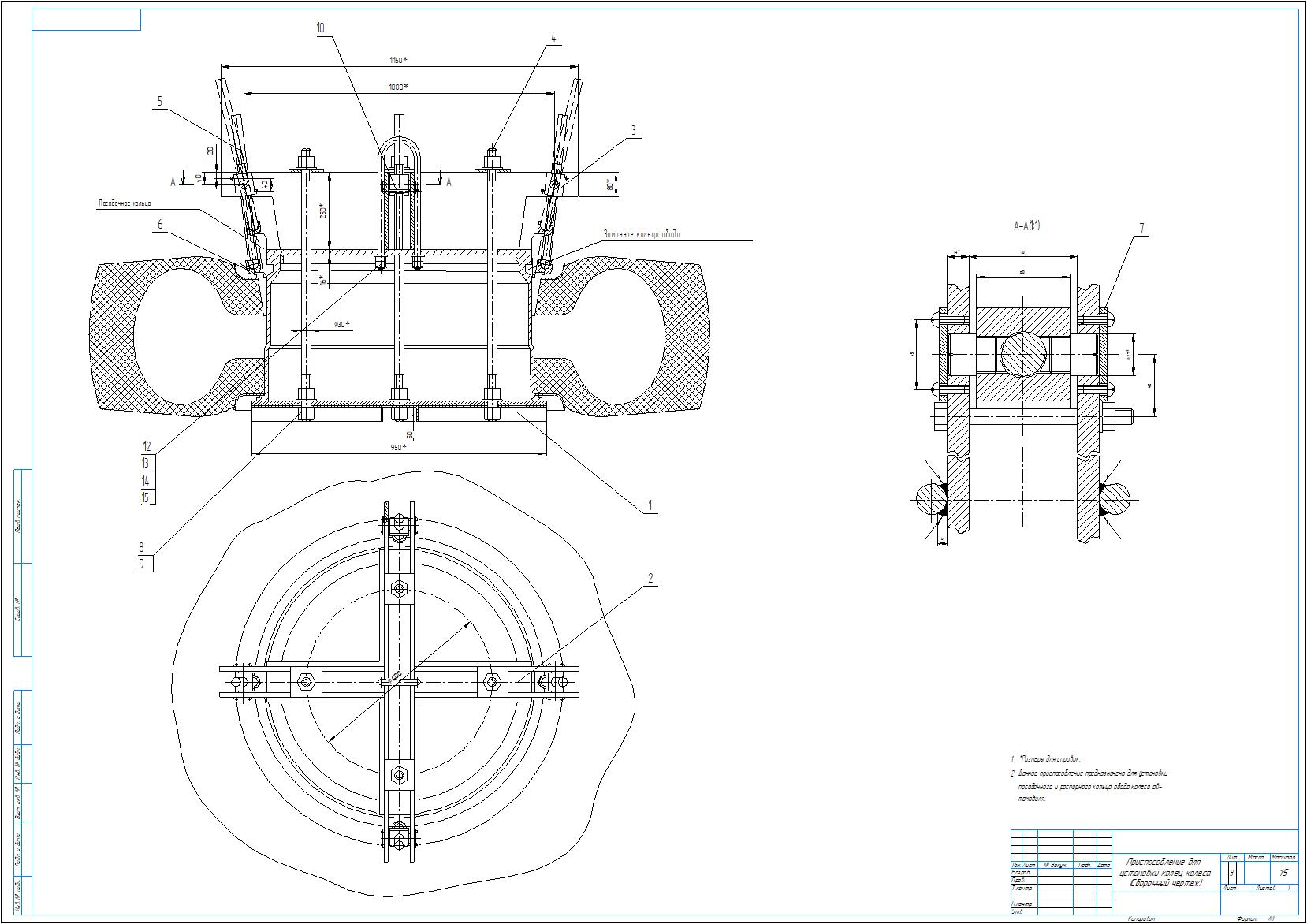The image size is (1307, 924).
Task: Click callout number 5 on left
Action: point(160,101)
